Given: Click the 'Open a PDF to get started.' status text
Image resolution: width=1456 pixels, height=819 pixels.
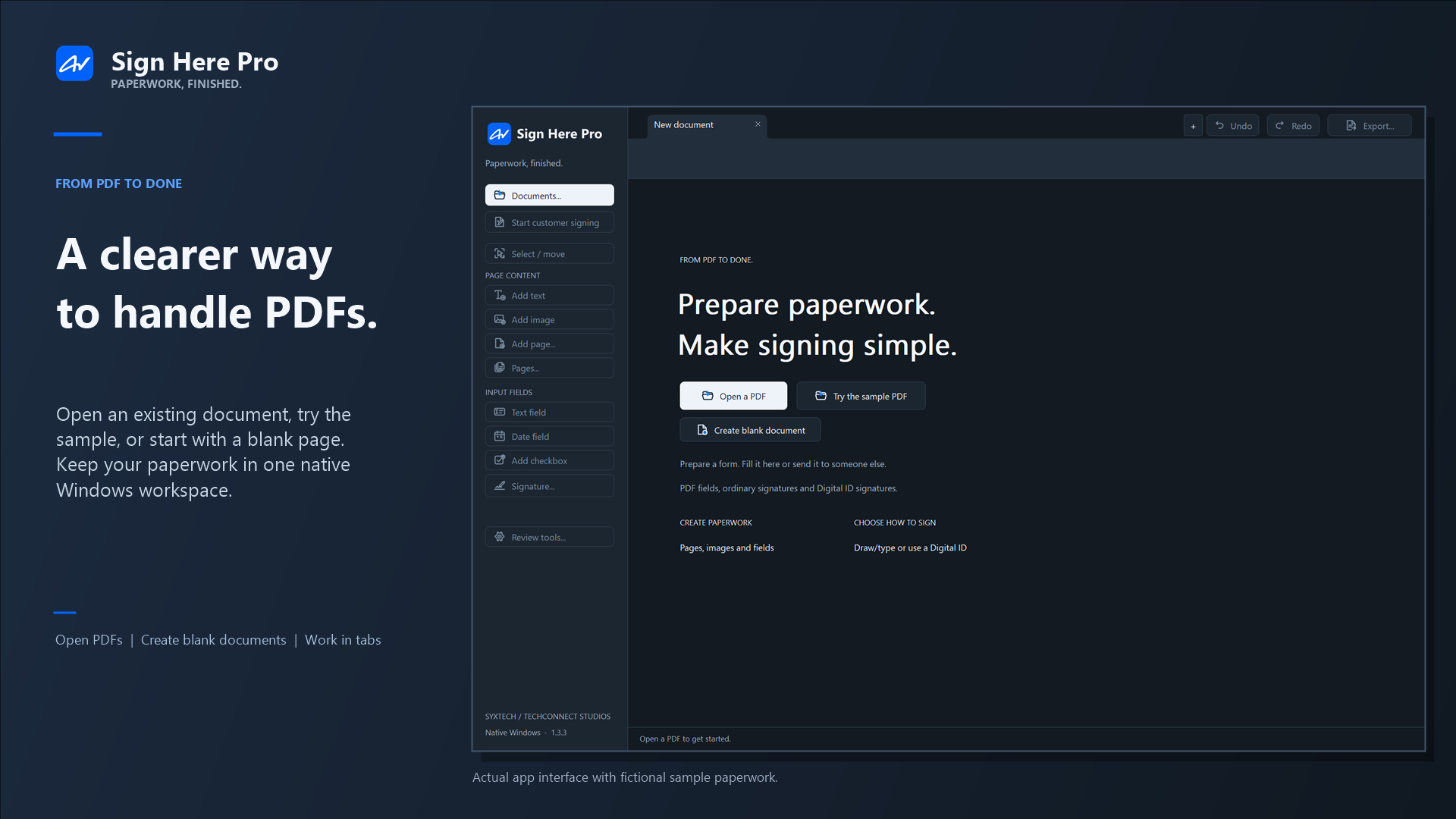Looking at the screenshot, I should tap(685, 739).
